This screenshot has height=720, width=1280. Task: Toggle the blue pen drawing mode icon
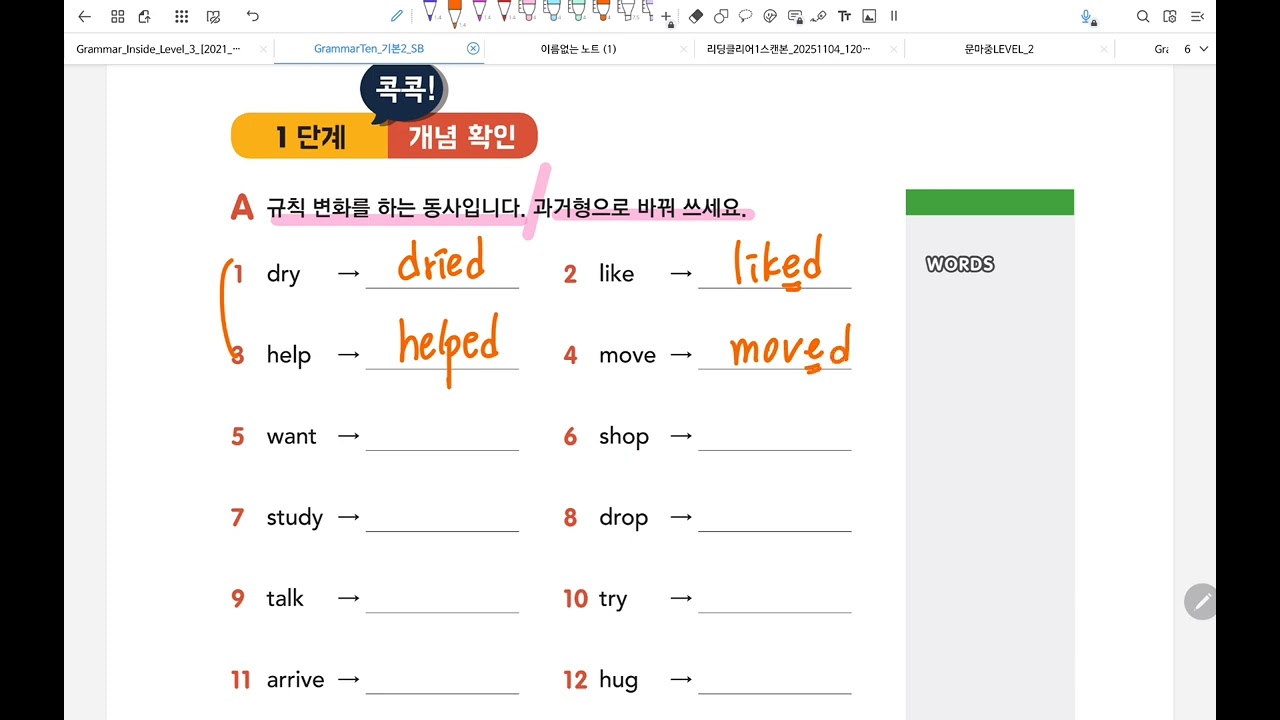(397, 16)
